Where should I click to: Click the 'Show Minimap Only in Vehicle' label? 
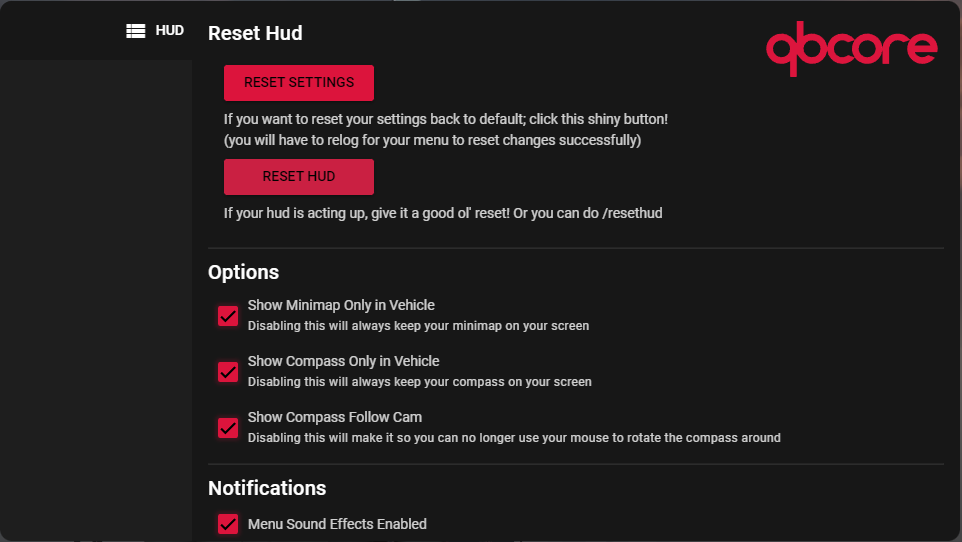click(x=341, y=305)
